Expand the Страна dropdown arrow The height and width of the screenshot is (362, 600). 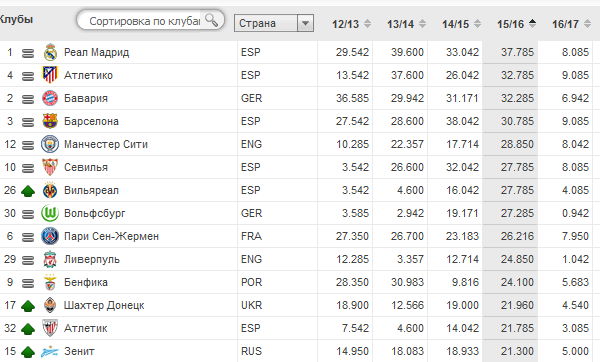pyautogui.click(x=305, y=23)
